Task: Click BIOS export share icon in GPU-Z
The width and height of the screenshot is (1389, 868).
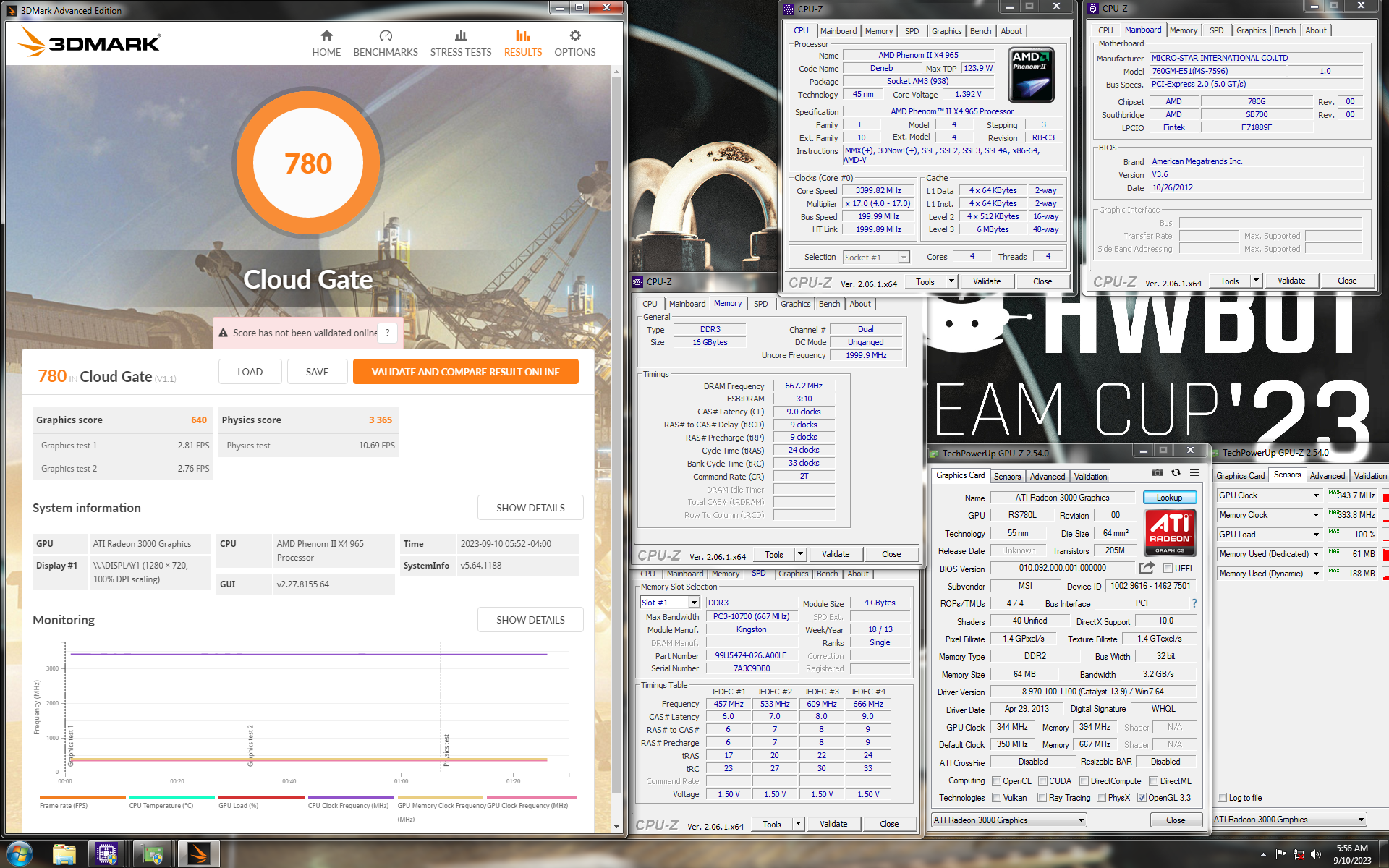Action: click(x=1147, y=568)
